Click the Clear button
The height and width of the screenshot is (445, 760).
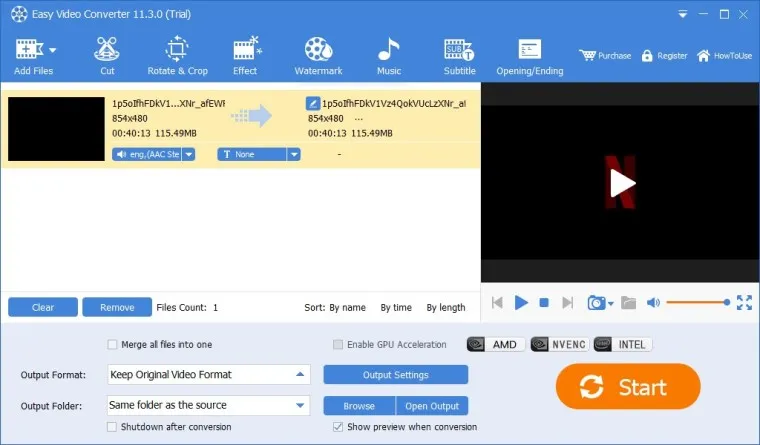click(x=43, y=307)
